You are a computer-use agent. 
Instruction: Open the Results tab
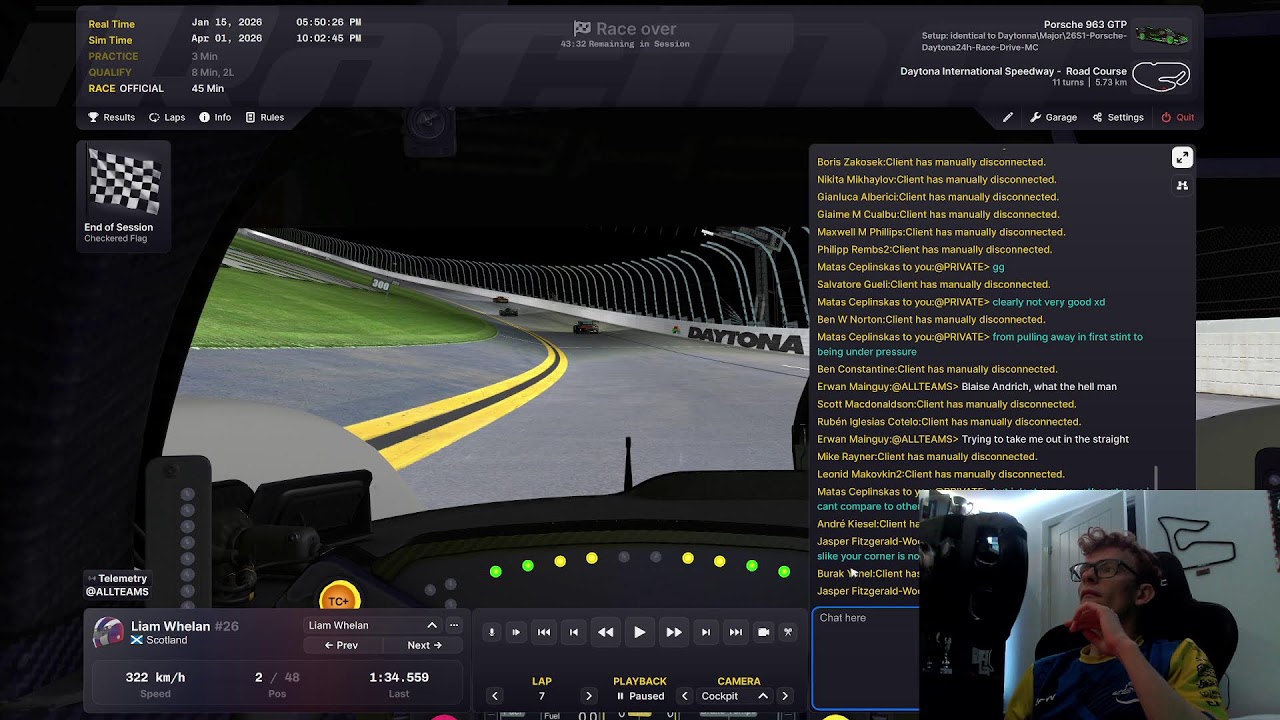(111, 117)
